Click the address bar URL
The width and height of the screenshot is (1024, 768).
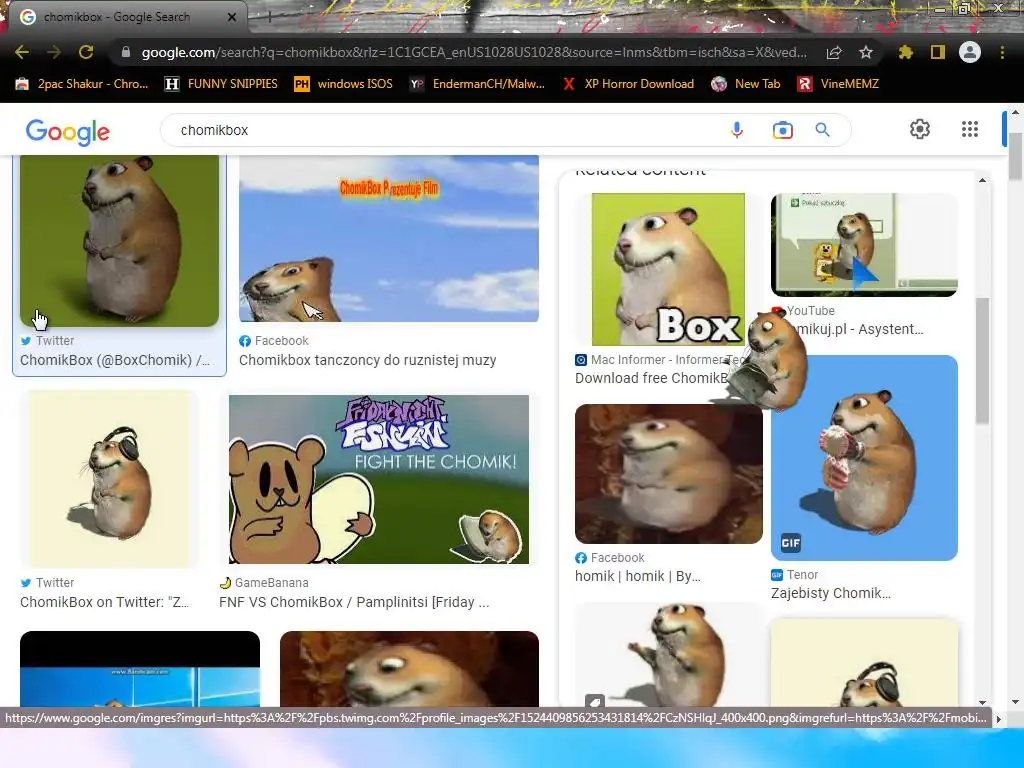tap(474, 52)
